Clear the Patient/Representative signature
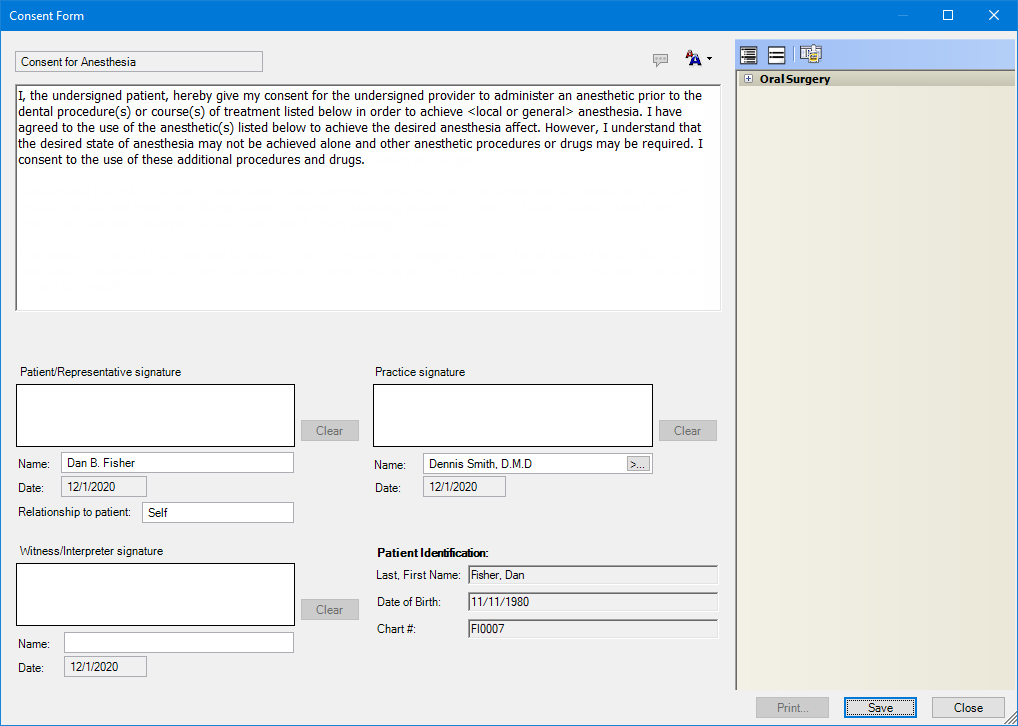The height and width of the screenshot is (726, 1018). pyautogui.click(x=329, y=430)
